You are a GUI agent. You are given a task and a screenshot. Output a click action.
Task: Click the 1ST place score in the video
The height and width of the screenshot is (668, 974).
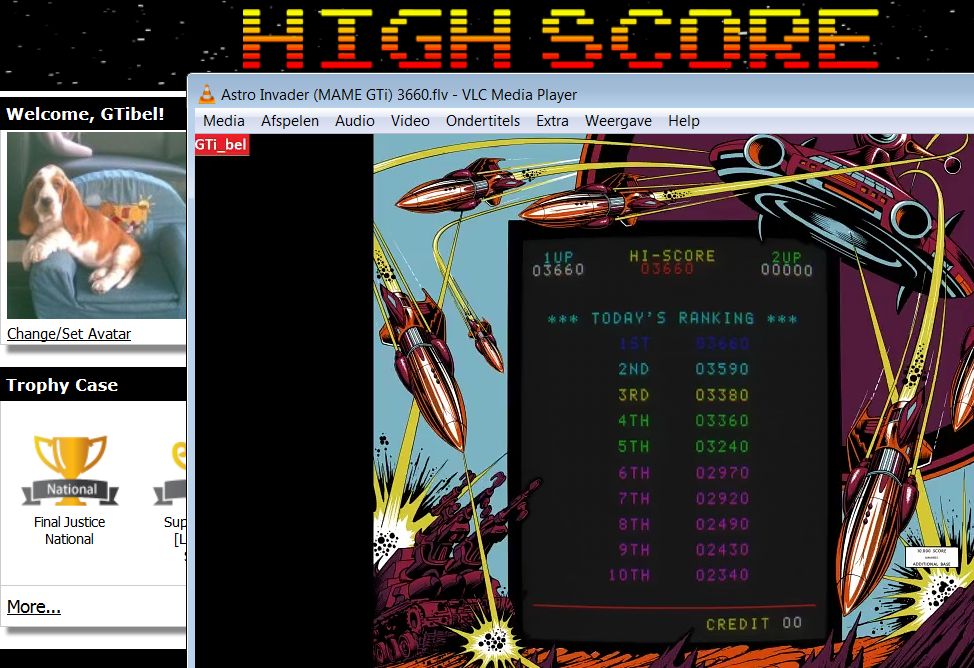click(722, 343)
